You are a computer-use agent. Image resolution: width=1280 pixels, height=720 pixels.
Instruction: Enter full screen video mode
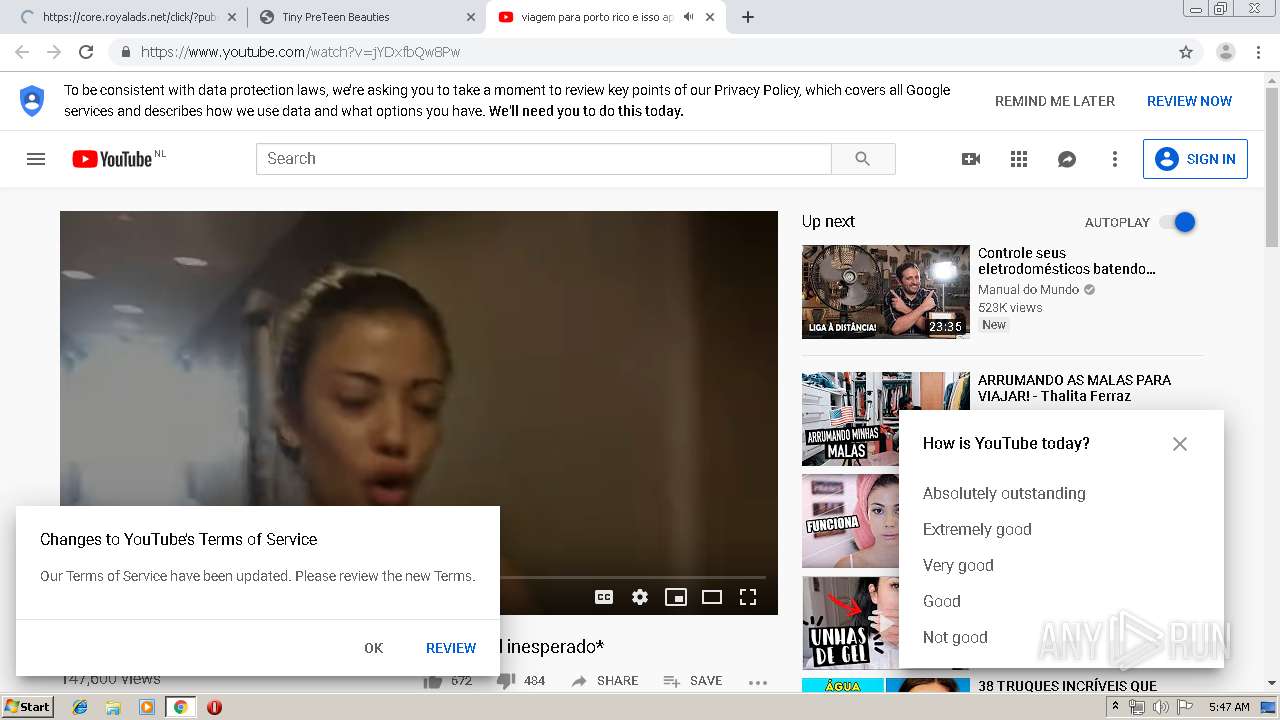click(748, 597)
